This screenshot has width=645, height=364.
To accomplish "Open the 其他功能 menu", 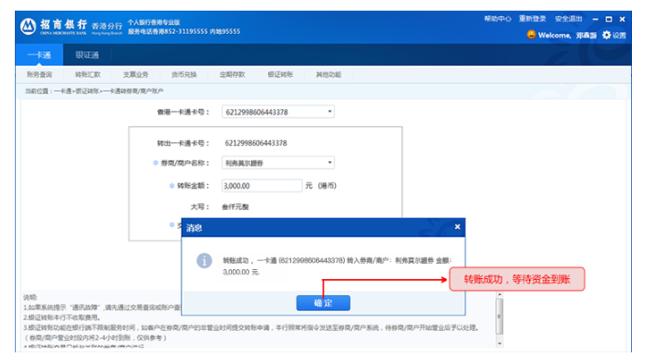I will pos(328,75).
